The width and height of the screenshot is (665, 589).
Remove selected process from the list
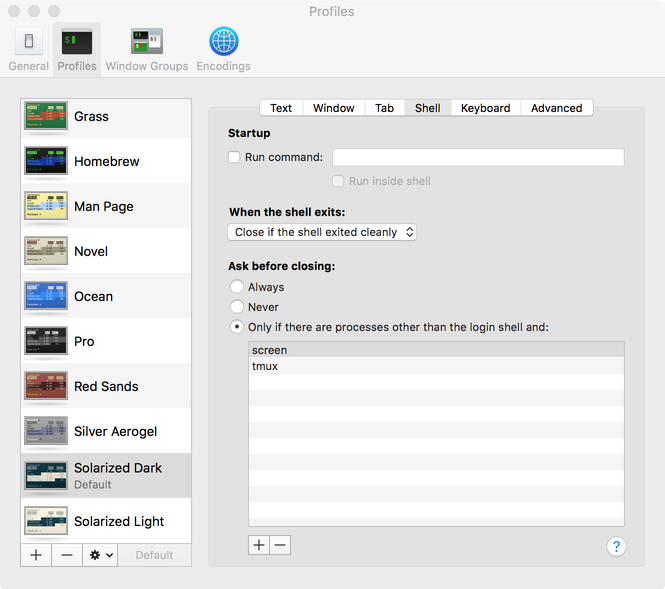click(x=280, y=545)
